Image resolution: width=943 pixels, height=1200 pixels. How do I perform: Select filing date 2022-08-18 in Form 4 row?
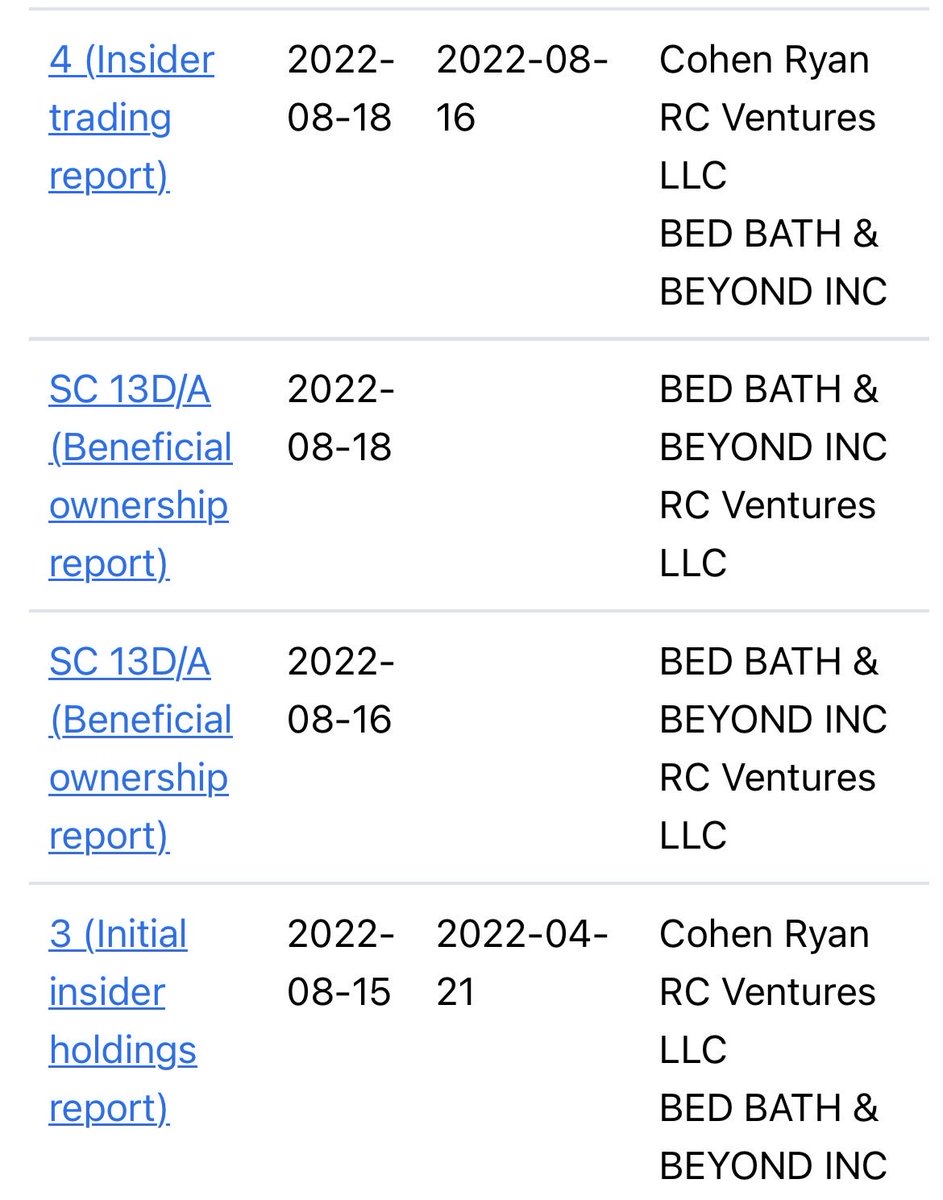(x=341, y=89)
